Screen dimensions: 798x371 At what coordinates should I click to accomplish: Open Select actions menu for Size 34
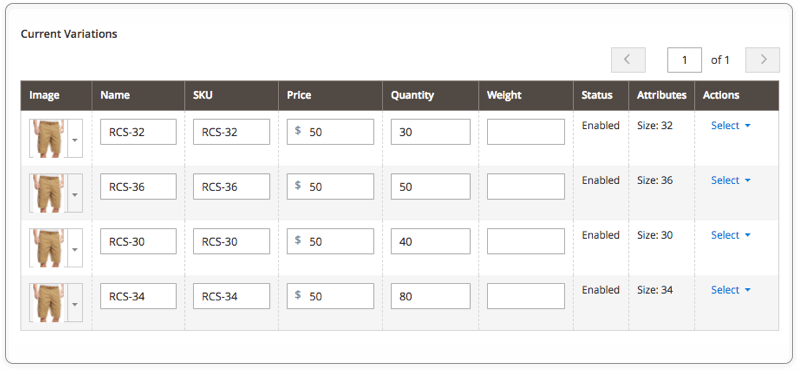coord(731,290)
